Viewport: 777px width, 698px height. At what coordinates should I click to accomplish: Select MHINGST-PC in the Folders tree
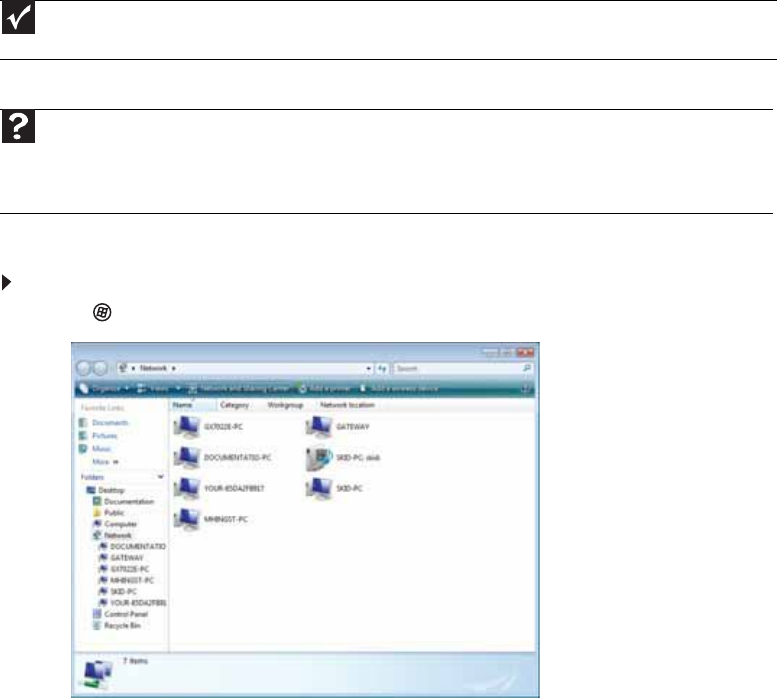(132, 580)
